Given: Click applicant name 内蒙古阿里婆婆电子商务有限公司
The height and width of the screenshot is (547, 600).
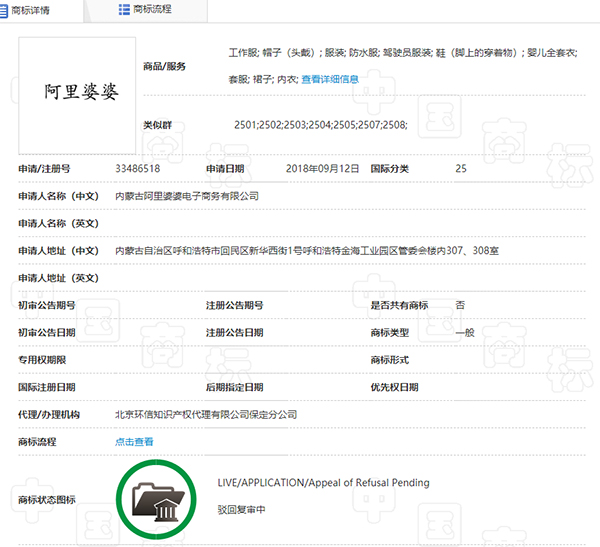Looking at the screenshot, I should pos(187,196).
